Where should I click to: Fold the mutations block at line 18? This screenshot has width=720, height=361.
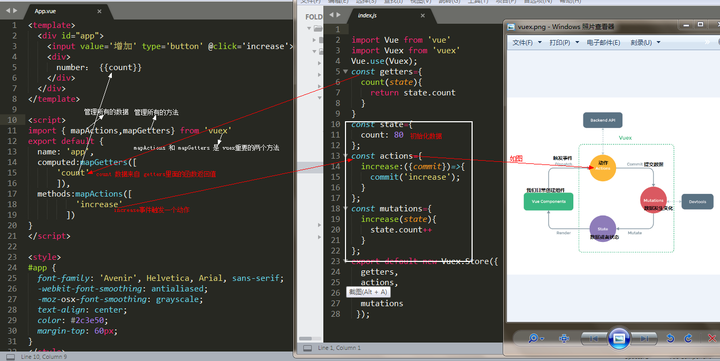click(x=345, y=209)
